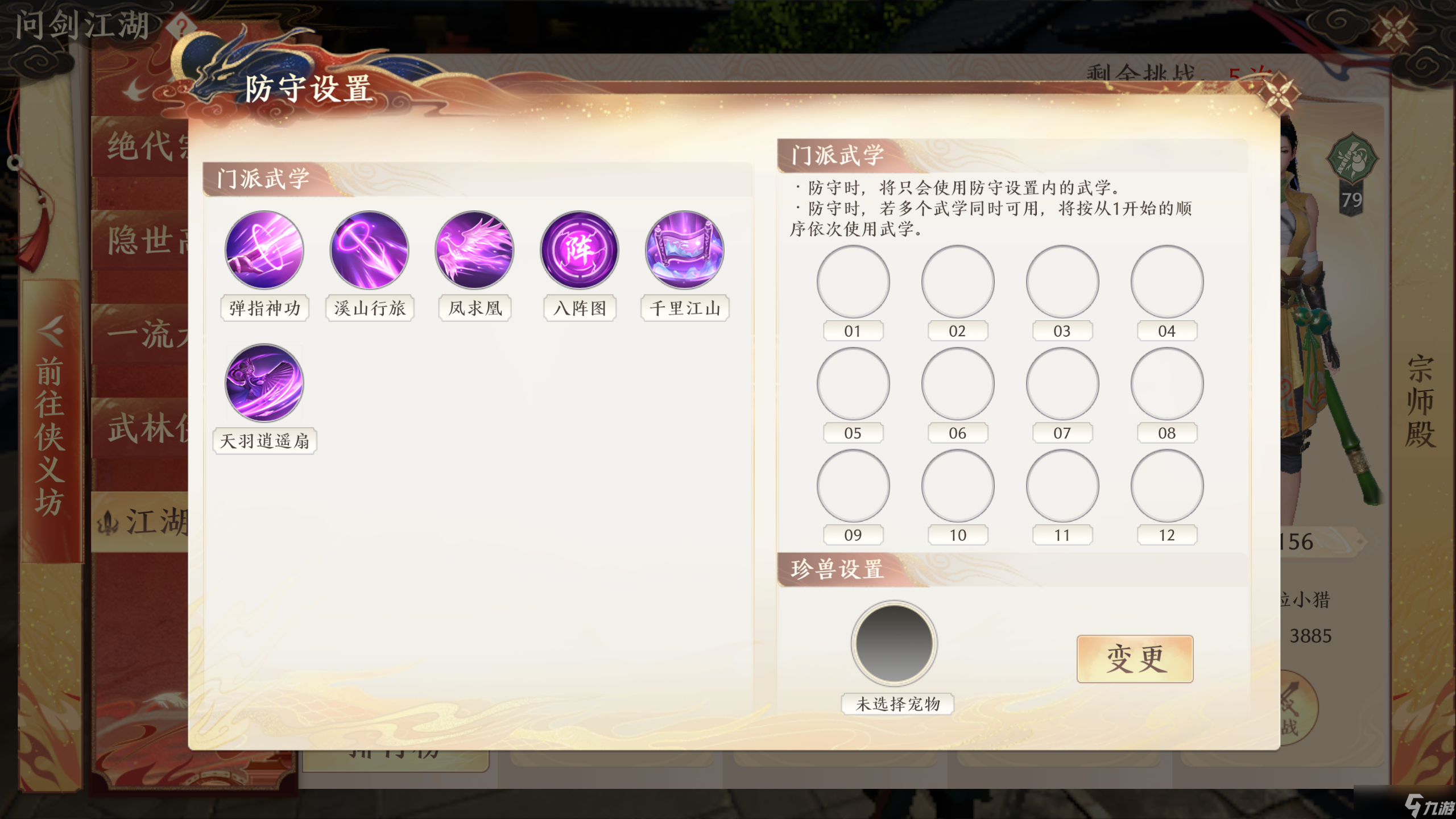
Task: Choose the 凤求凰 phoenix skill icon
Action: [474, 250]
